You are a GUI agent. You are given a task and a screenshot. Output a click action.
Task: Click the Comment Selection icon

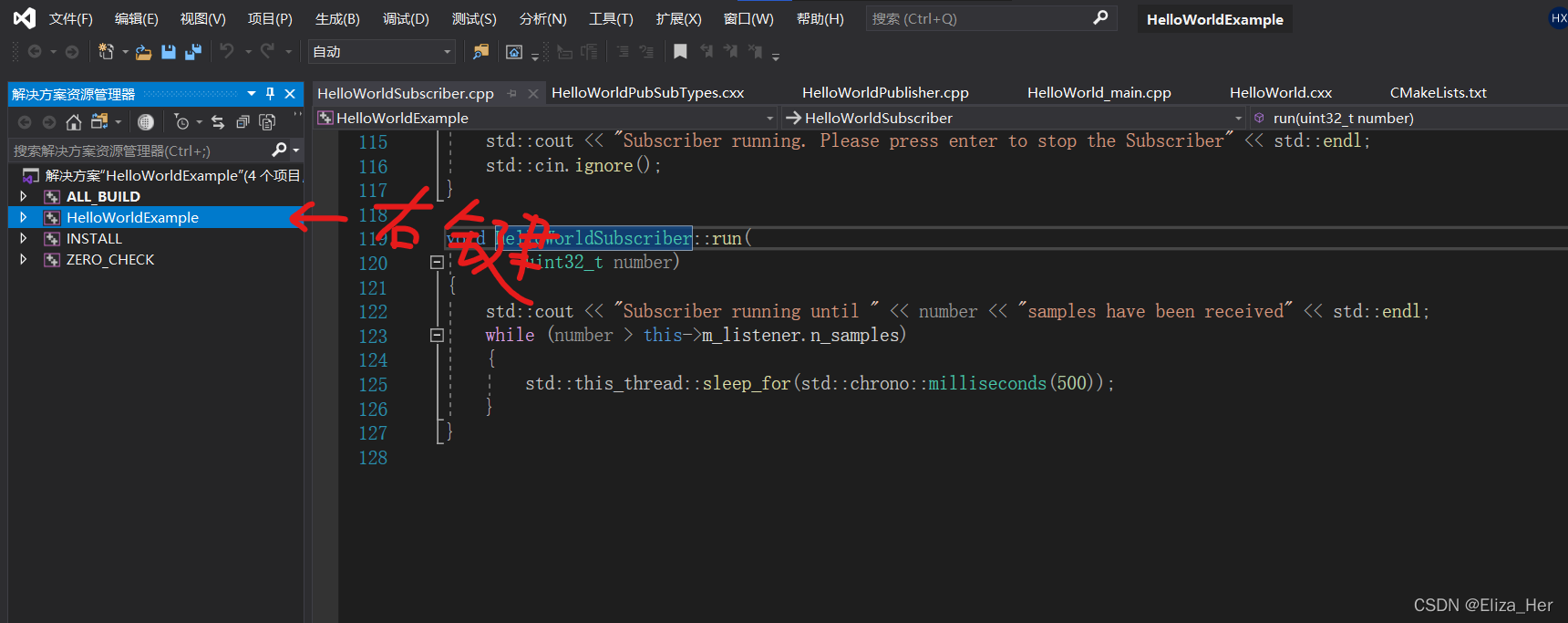pos(623,52)
